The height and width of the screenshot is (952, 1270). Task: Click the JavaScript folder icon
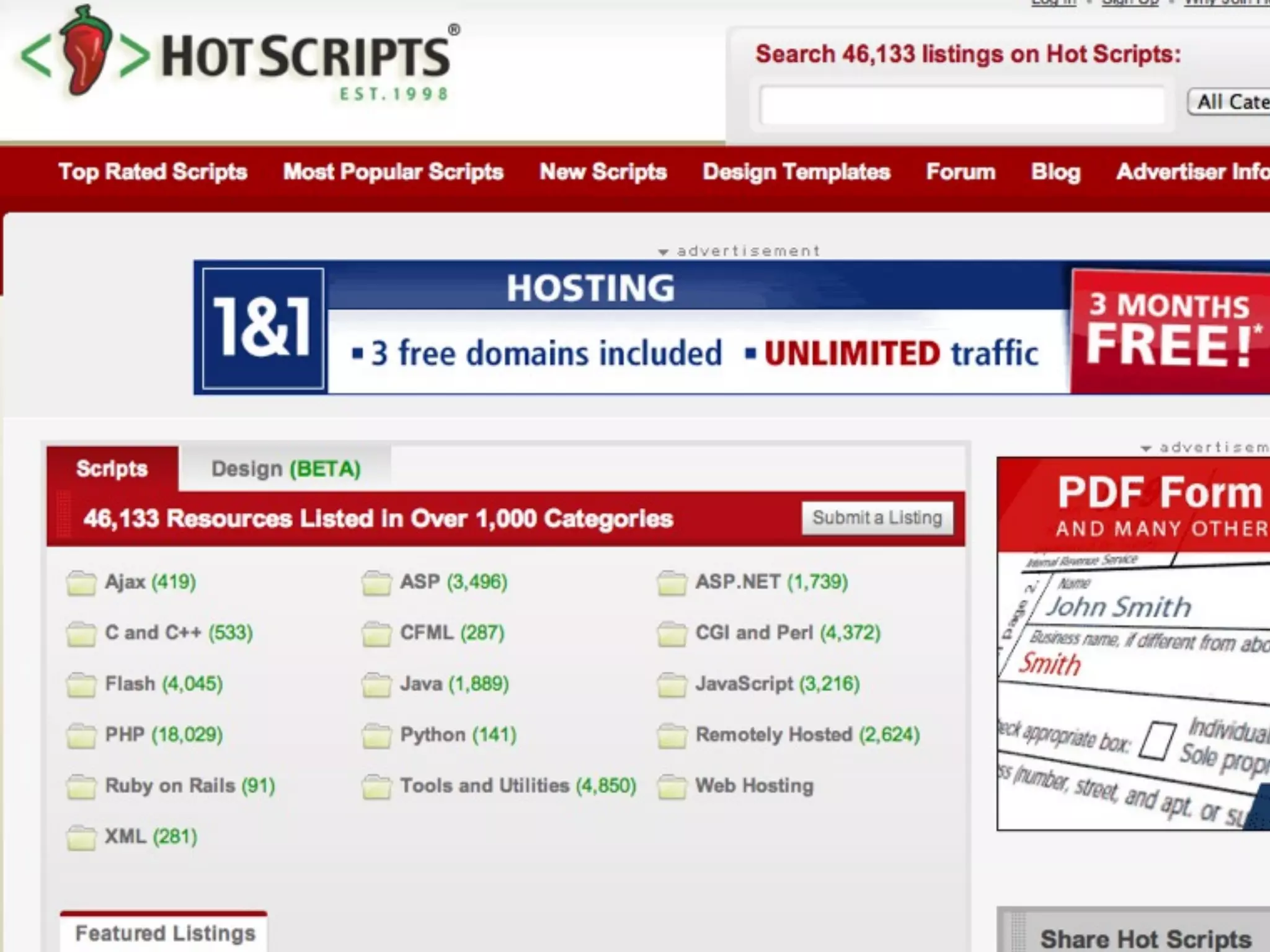[672, 685]
